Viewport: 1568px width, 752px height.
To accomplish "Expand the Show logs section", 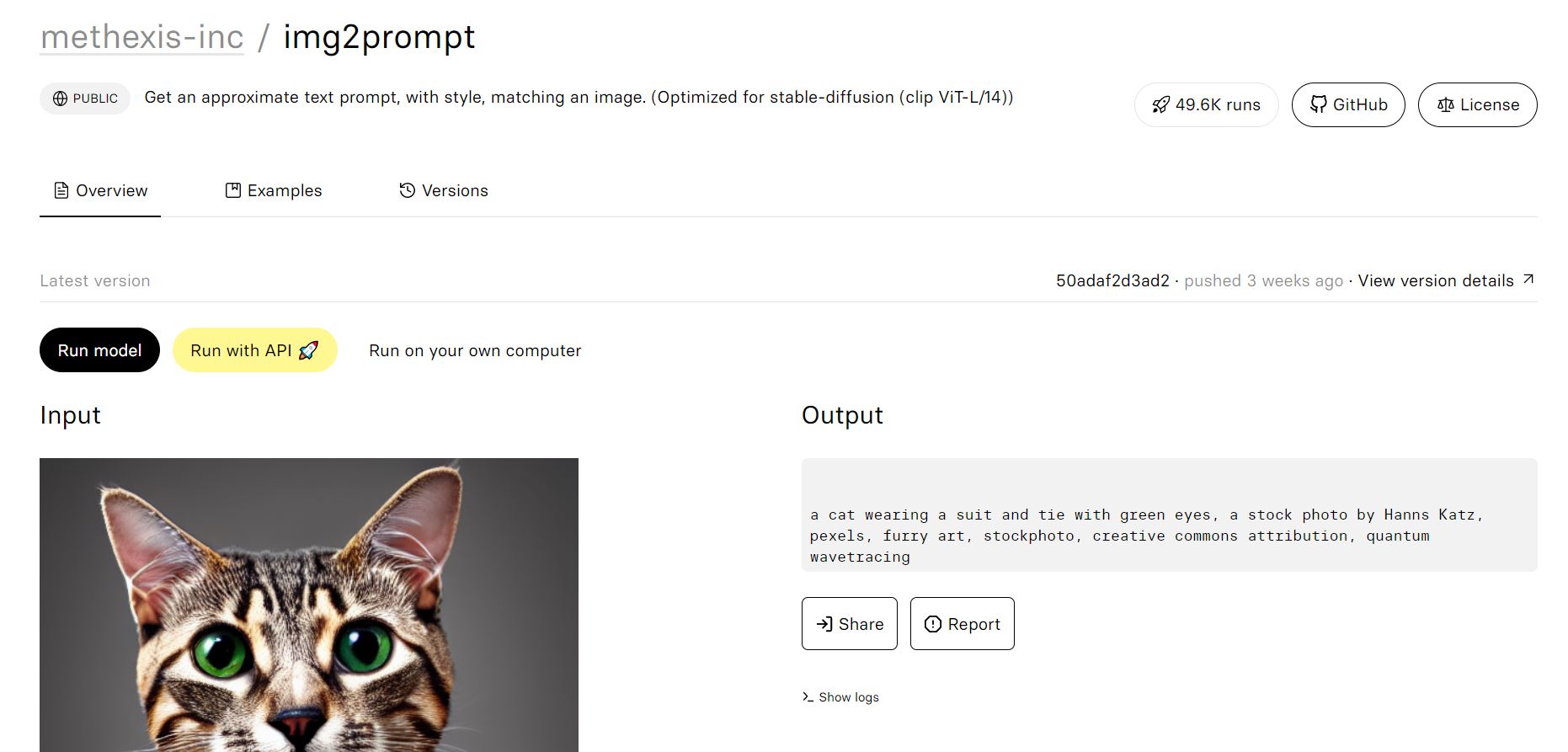I will [x=840, y=697].
